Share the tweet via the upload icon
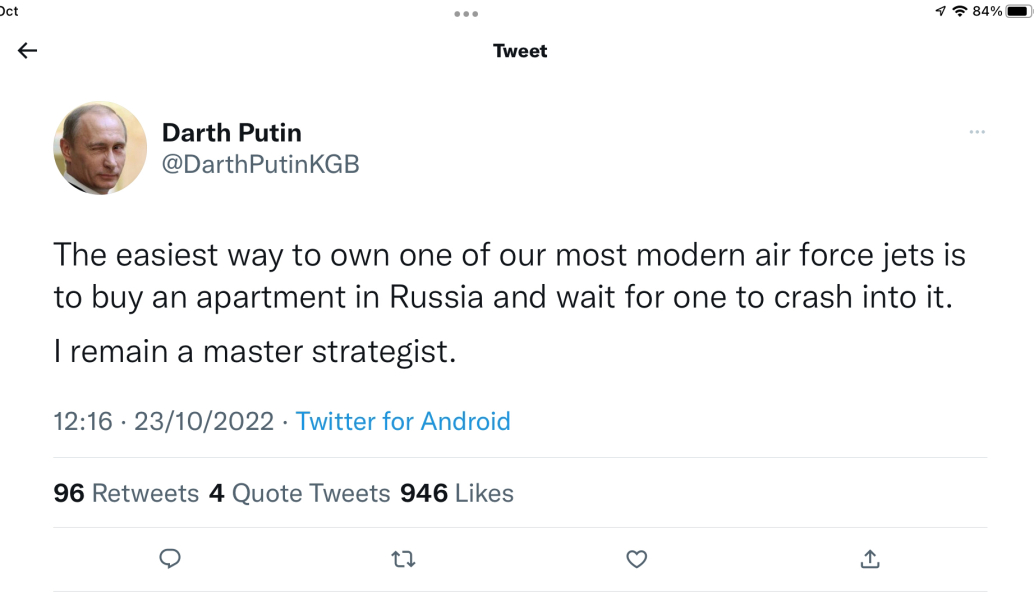 pos(870,560)
